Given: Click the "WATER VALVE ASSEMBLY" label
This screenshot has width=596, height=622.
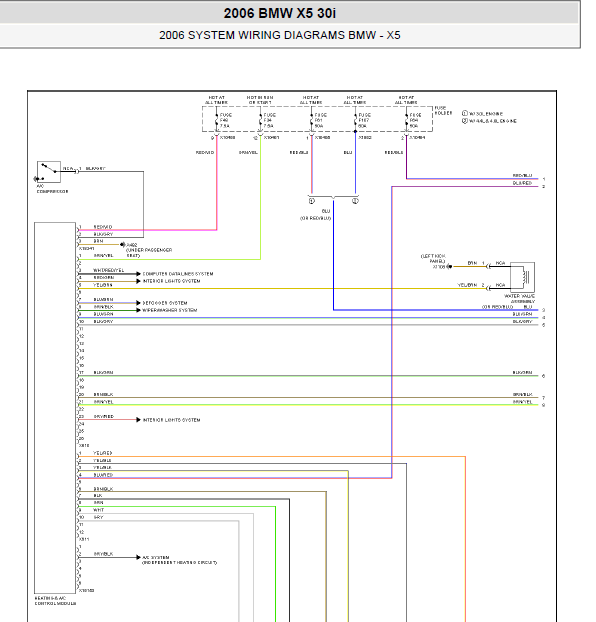Looking at the screenshot, I should (x=519, y=299).
